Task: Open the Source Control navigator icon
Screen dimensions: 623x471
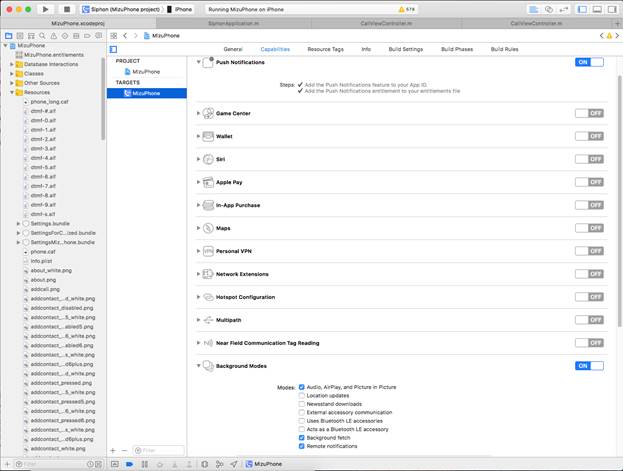Action: pyautogui.click(x=20, y=36)
